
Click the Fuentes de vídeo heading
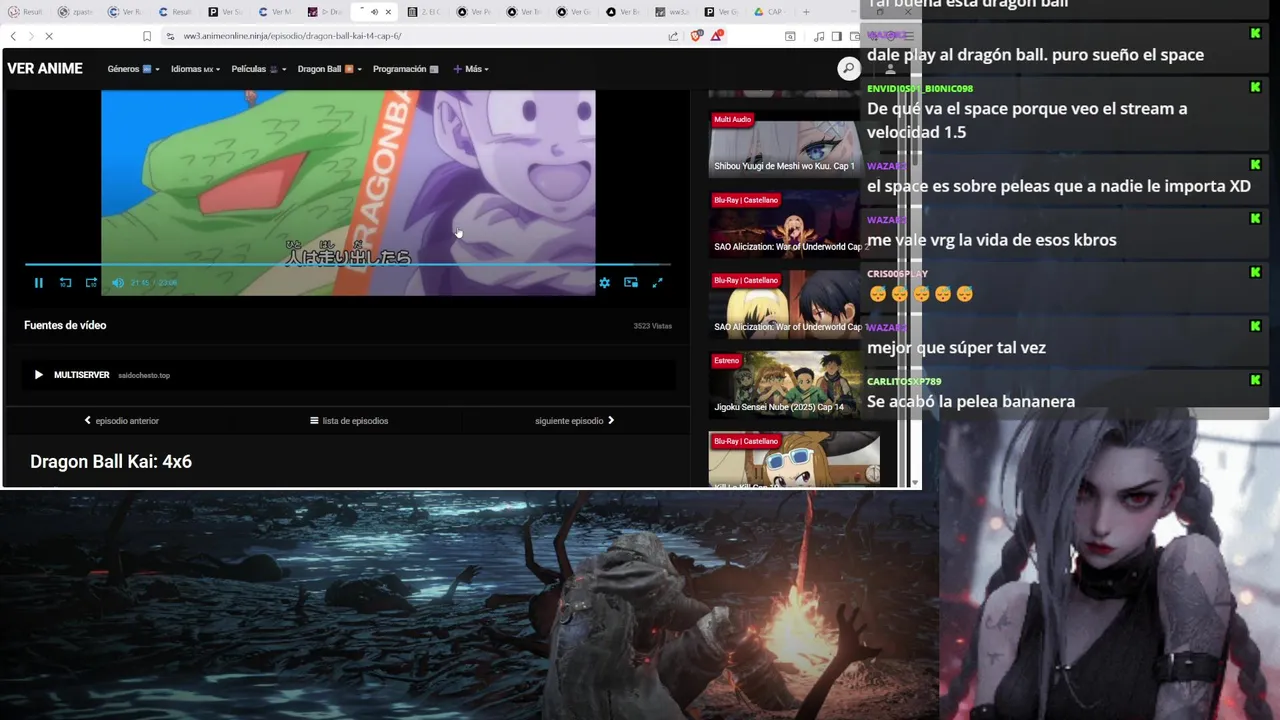65,325
